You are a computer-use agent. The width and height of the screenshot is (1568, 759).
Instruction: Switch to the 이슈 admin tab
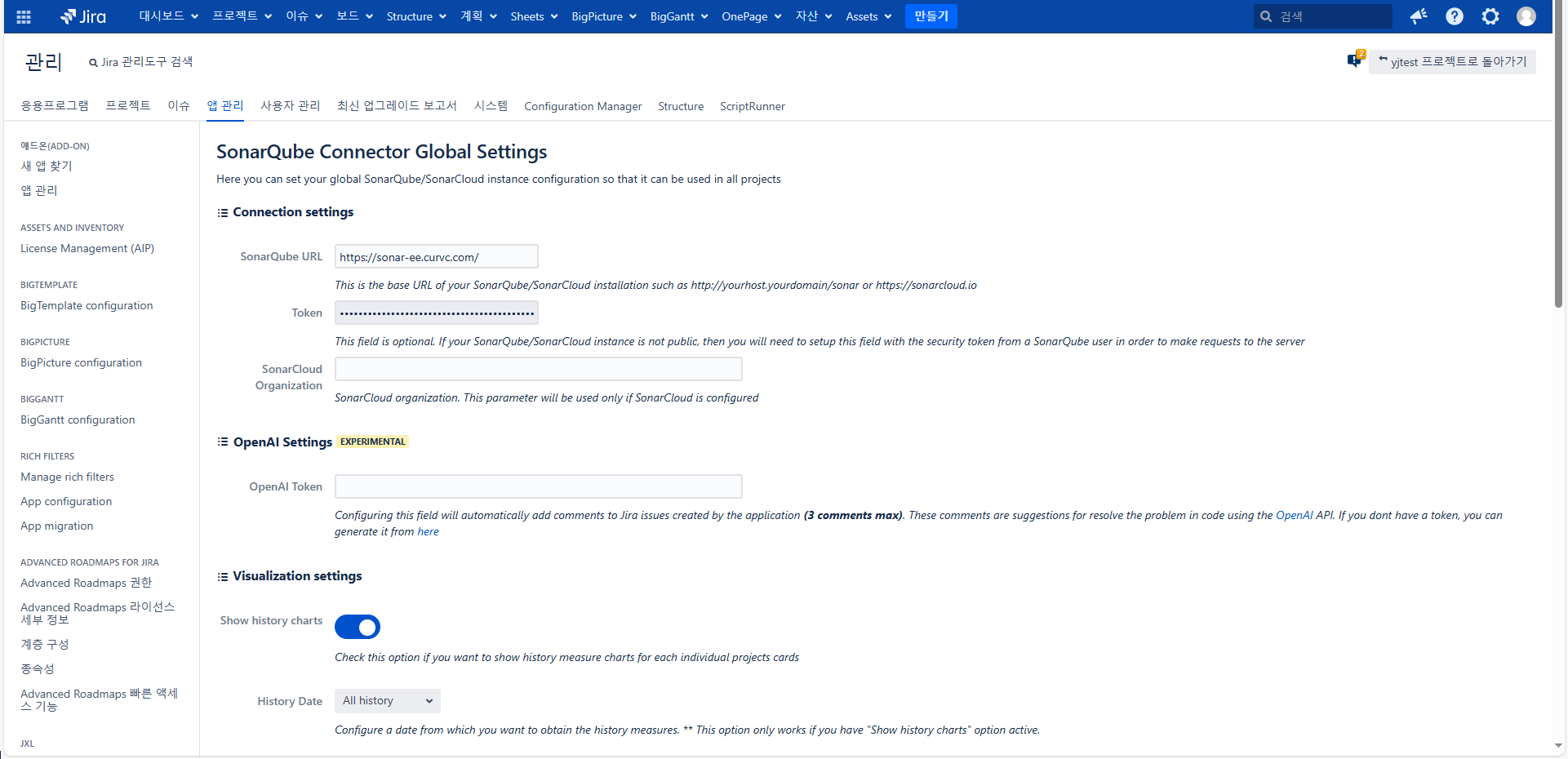(179, 106)
